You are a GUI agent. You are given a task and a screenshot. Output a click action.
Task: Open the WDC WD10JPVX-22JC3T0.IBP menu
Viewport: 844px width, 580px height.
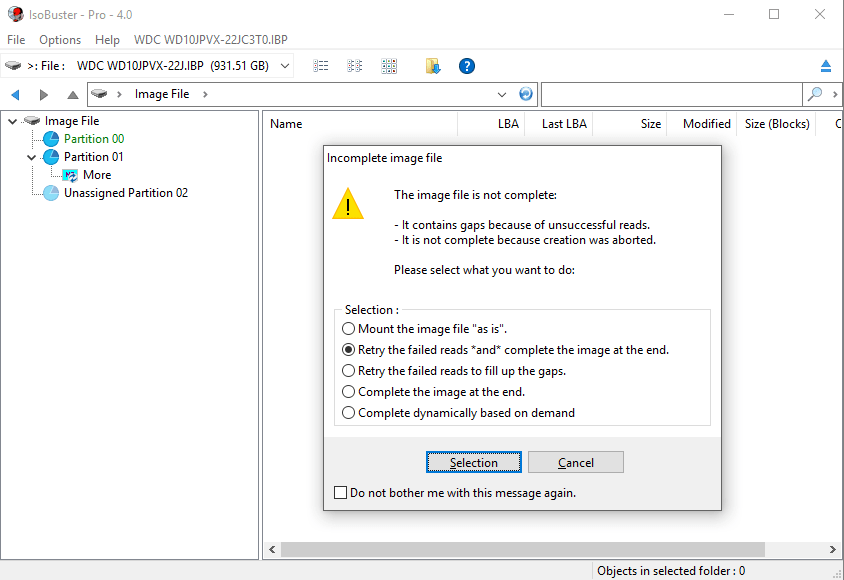click(x=210, y=40)
